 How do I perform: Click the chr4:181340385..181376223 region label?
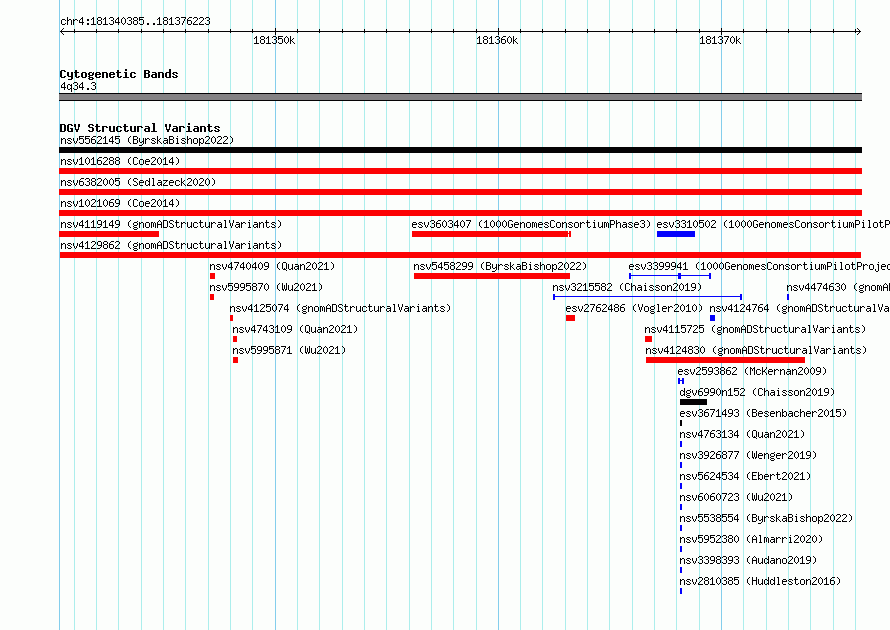click(135, 21)
